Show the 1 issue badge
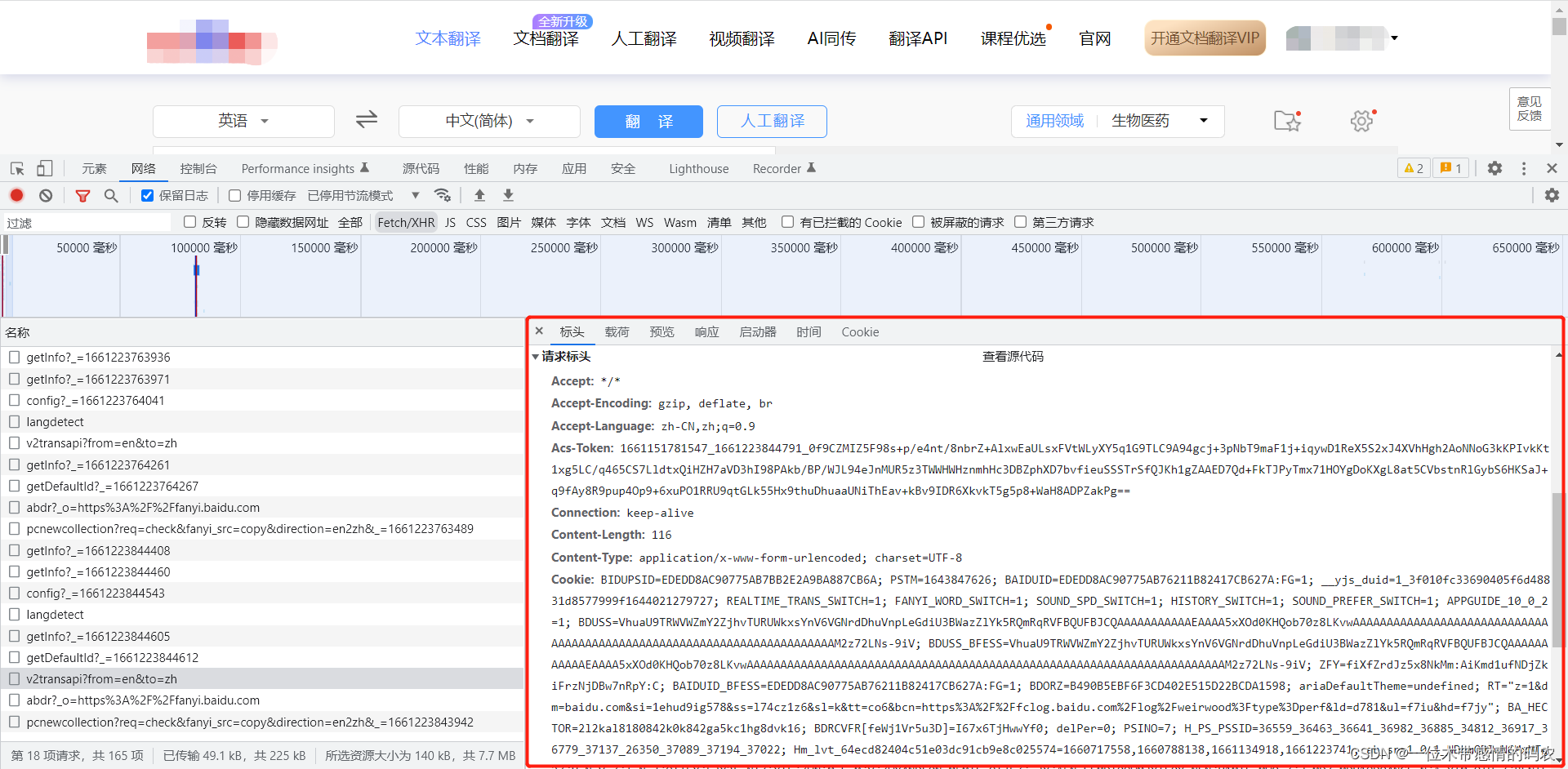 tap(1451, 168)
